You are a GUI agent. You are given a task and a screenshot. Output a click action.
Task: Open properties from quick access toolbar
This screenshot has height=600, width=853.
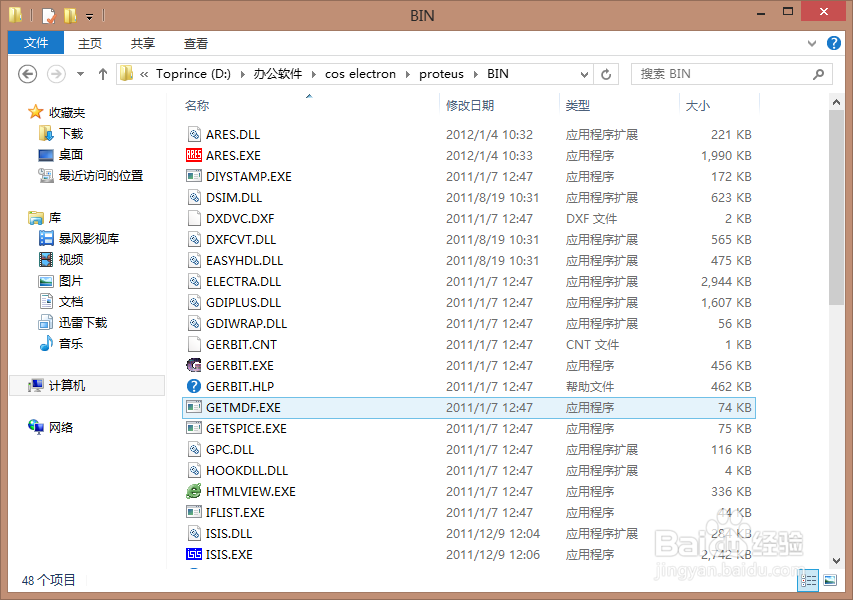[x=48, y=15]
